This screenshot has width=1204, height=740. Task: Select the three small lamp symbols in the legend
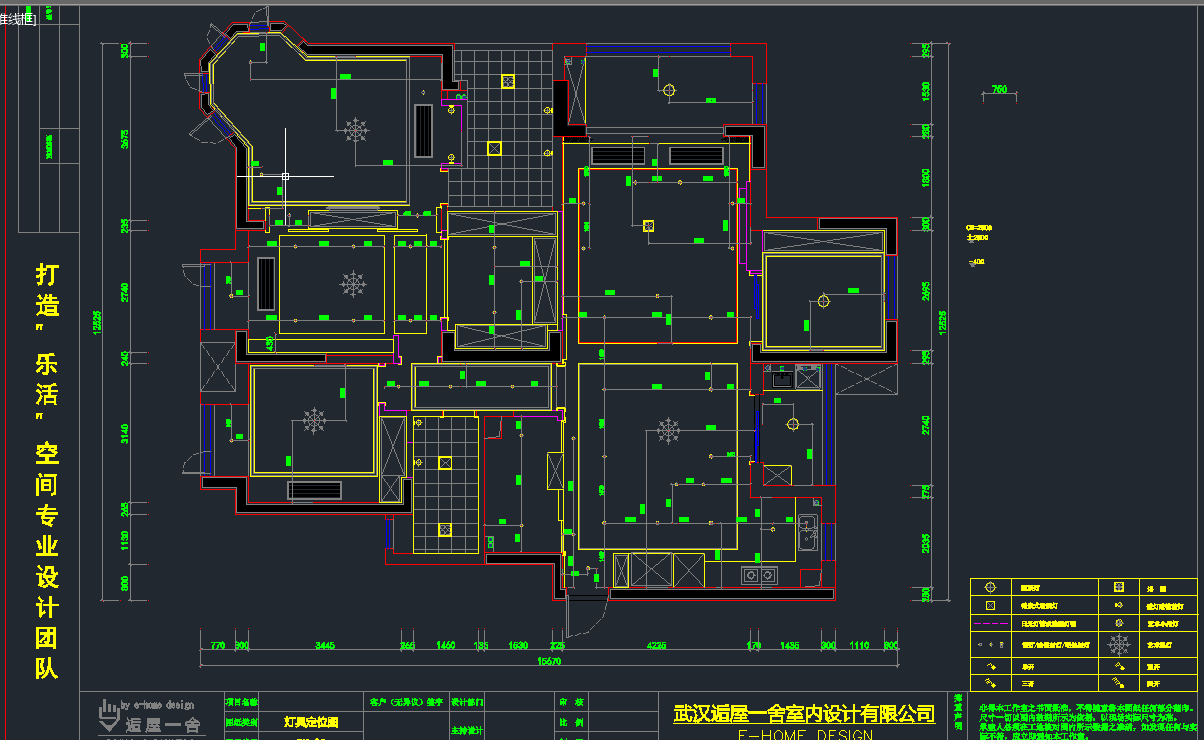(x=992, y=645)
